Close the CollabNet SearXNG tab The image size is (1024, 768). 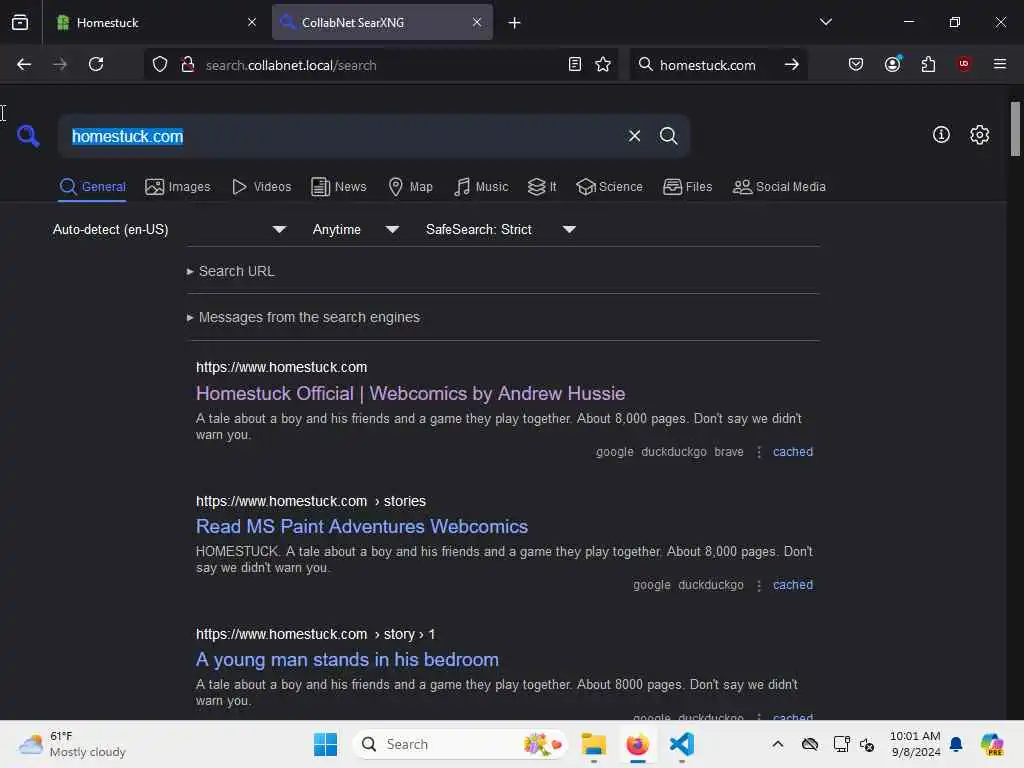(477, 22)
